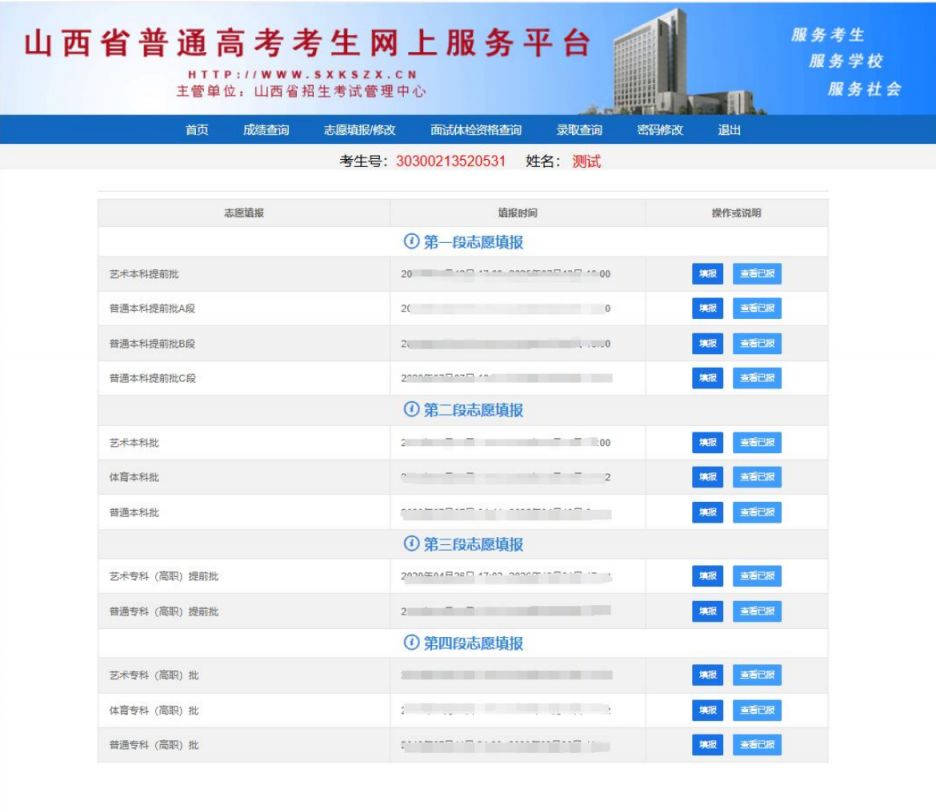Click 填报 for 艺术专科（高职）提前批
This screenshot has height=812, width=936.
coord(707,576)
